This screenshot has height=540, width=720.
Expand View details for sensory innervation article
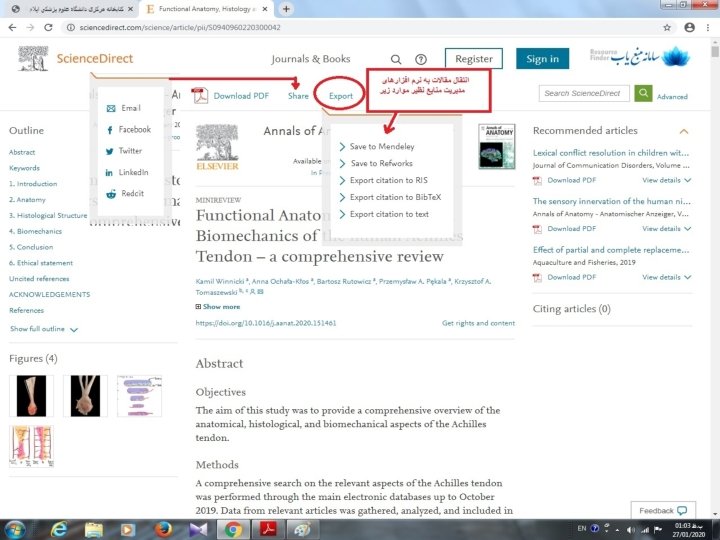point(666,229)
